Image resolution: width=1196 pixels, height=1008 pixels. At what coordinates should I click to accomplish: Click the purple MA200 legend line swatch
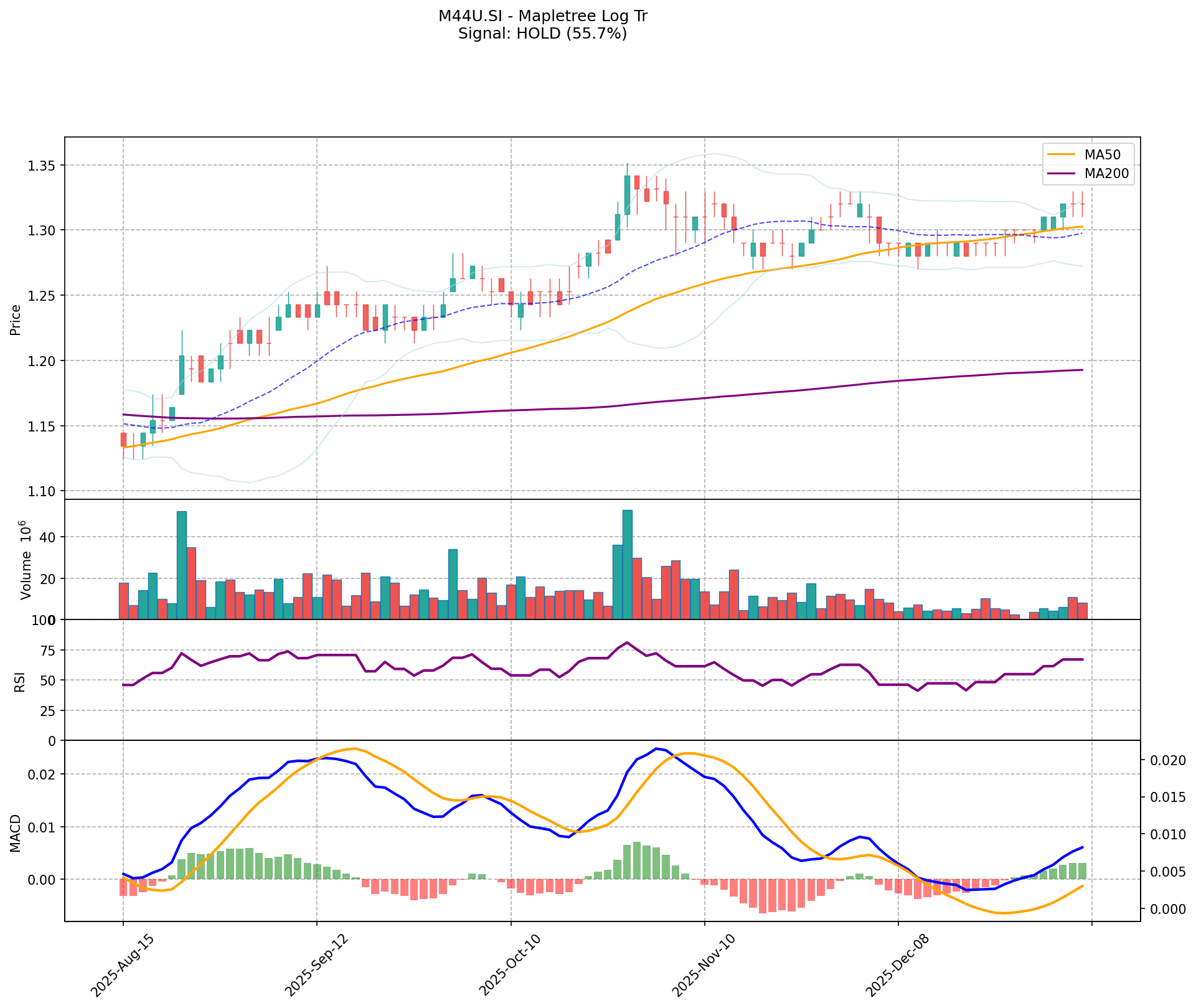[1062, 174]
